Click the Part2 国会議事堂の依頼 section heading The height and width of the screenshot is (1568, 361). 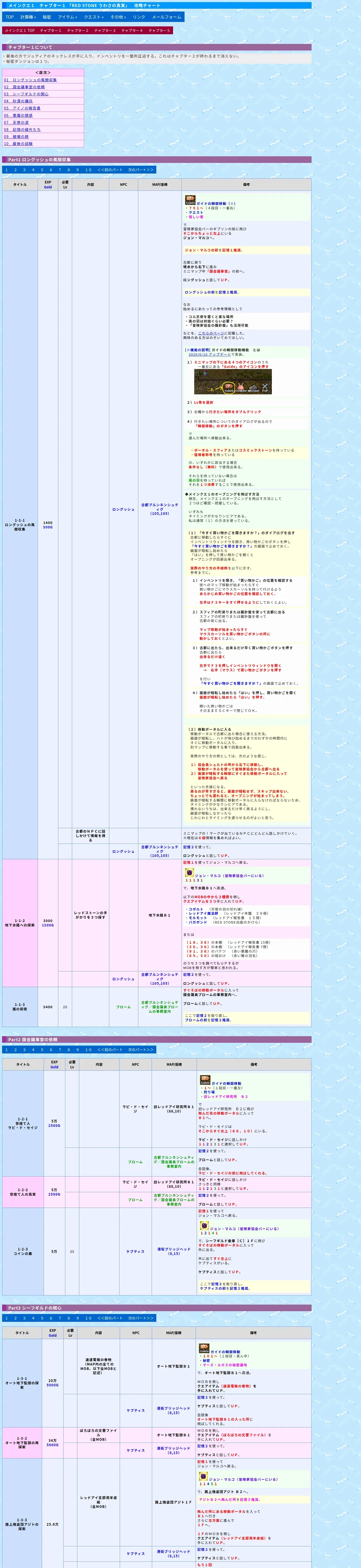(x=157, y=1039)
